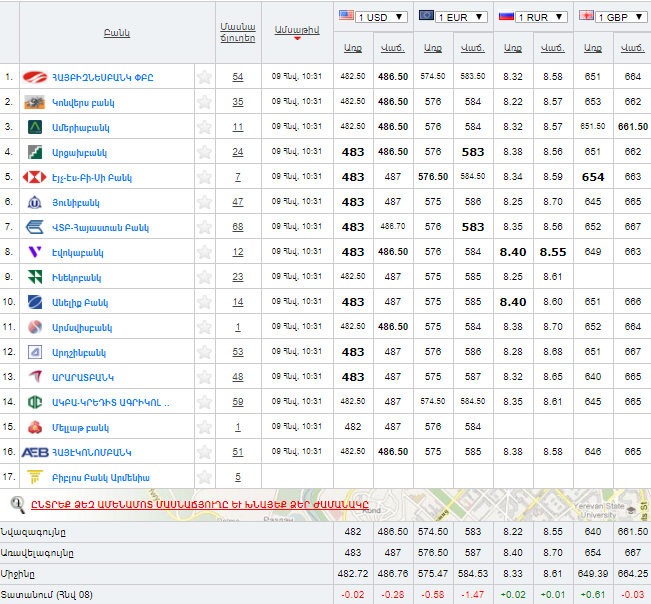Click the HayBusinessBank logo in row 1
Viewport: 651px width, 604px height.
point(35,77)
